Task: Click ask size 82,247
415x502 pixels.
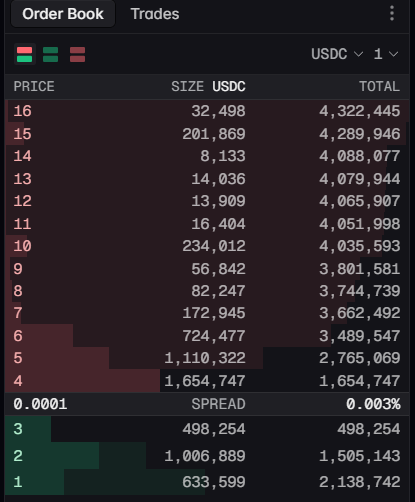Action: 218,291
